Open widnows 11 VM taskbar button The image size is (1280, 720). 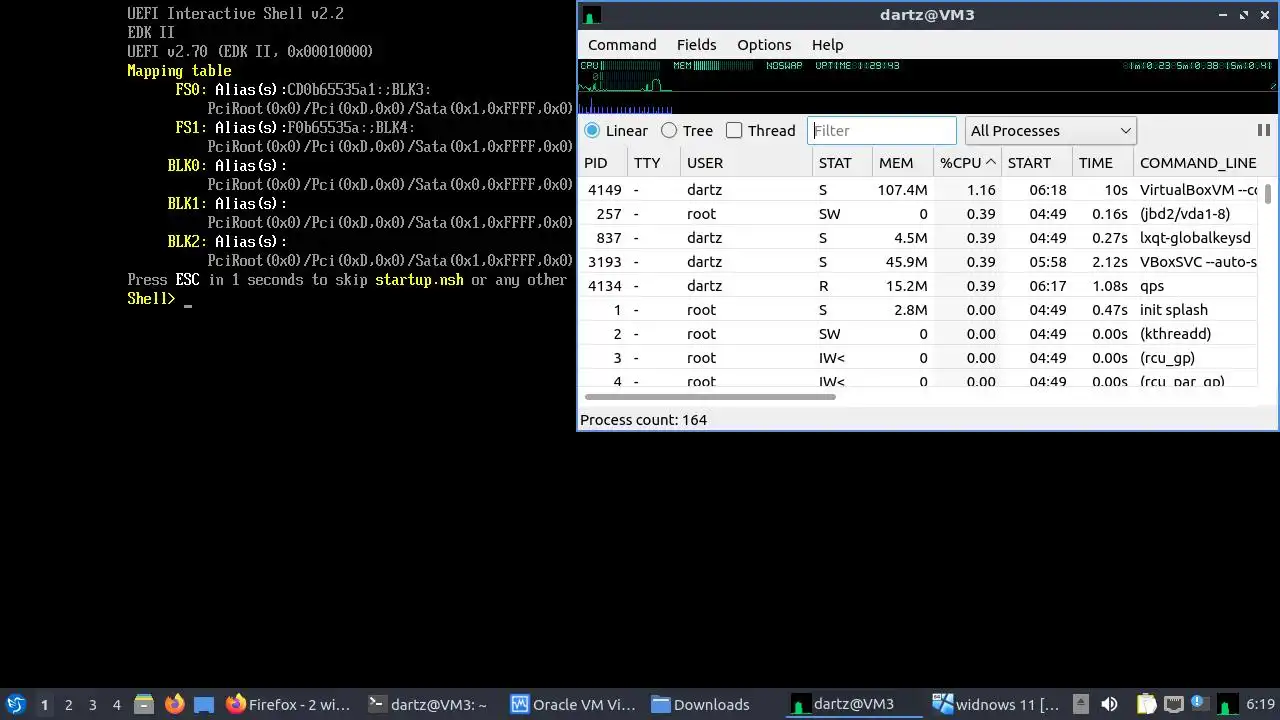[996, 705]
